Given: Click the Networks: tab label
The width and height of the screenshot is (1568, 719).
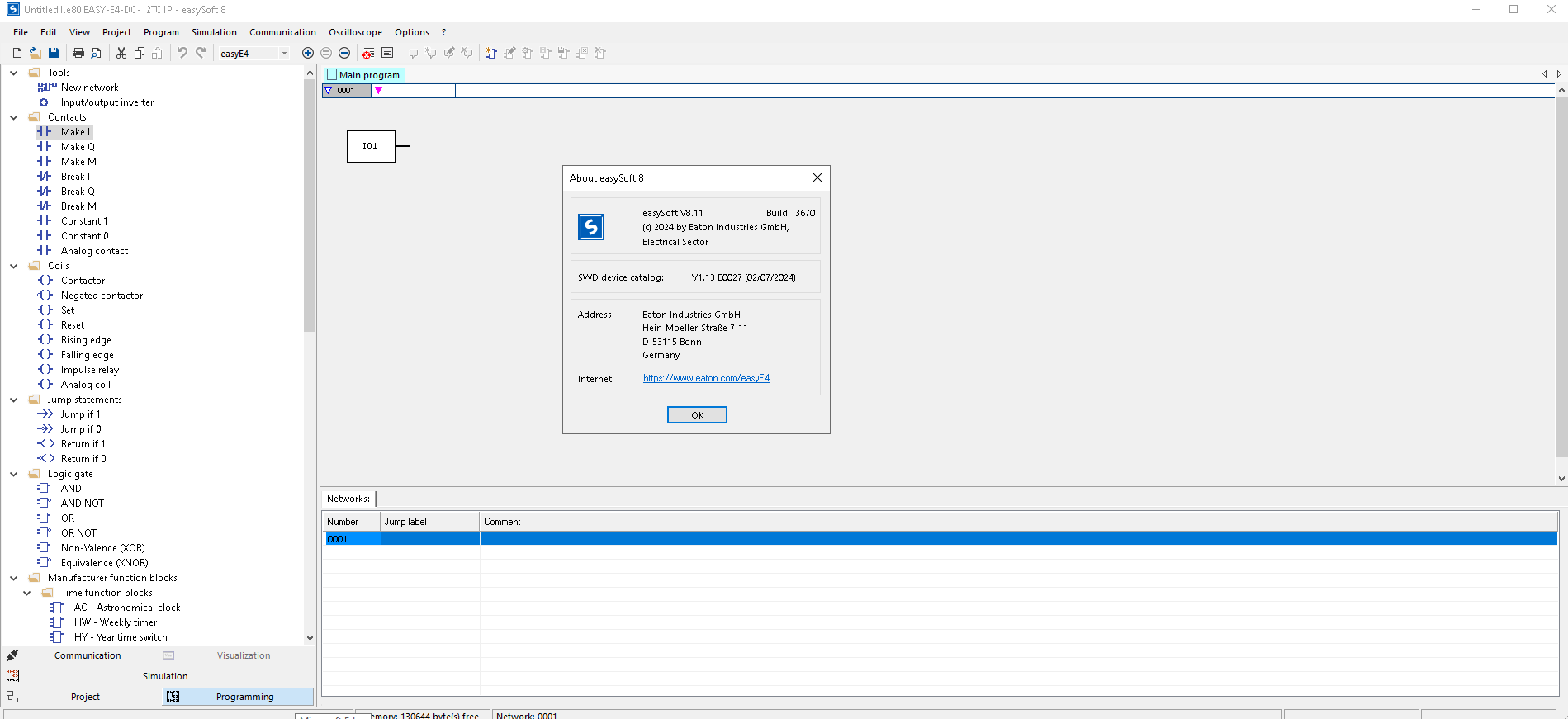Looking at the screenshot, I should 348,499.
